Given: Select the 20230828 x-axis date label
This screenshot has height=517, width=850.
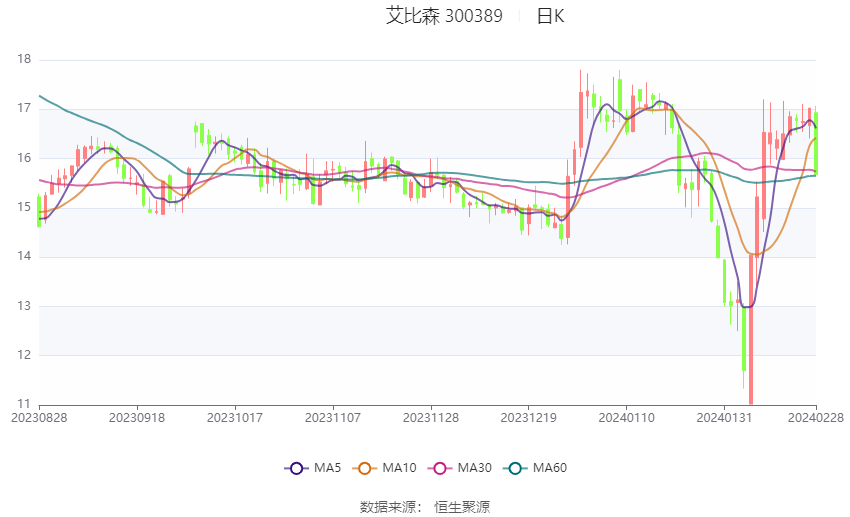Looking at the screenshot, I should point(39,418).
